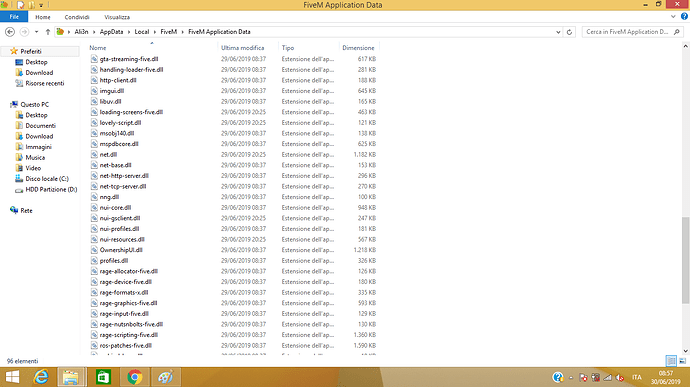Screen dimensions: 690x387
Task: Switch to the Home ribbon tab
Action: click(43, 17)
